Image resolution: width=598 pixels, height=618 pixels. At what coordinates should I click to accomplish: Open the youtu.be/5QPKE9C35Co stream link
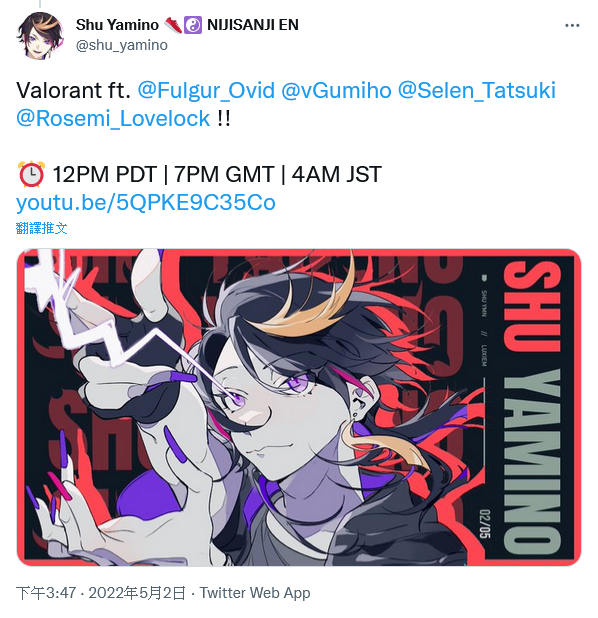coord(146,203)
